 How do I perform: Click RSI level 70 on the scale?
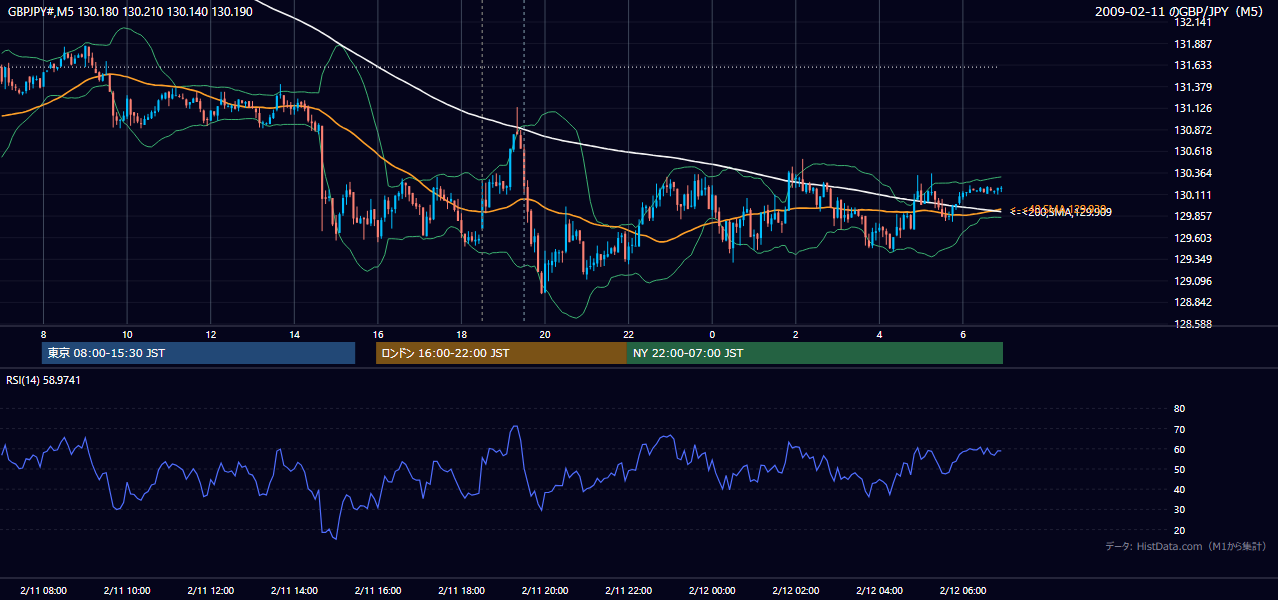click(1179, 429)
